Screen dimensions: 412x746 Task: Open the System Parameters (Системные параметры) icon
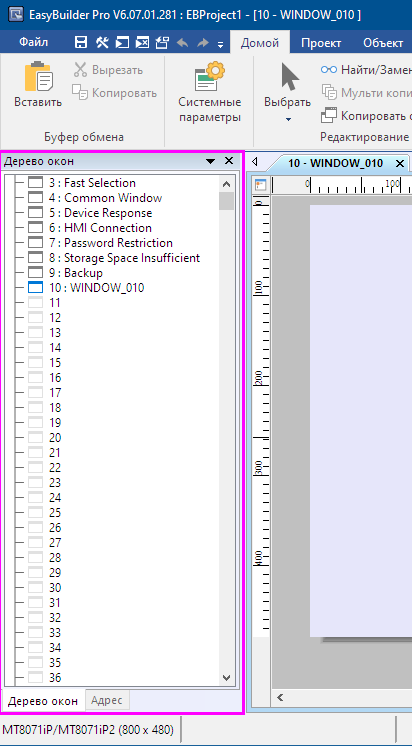210,76
